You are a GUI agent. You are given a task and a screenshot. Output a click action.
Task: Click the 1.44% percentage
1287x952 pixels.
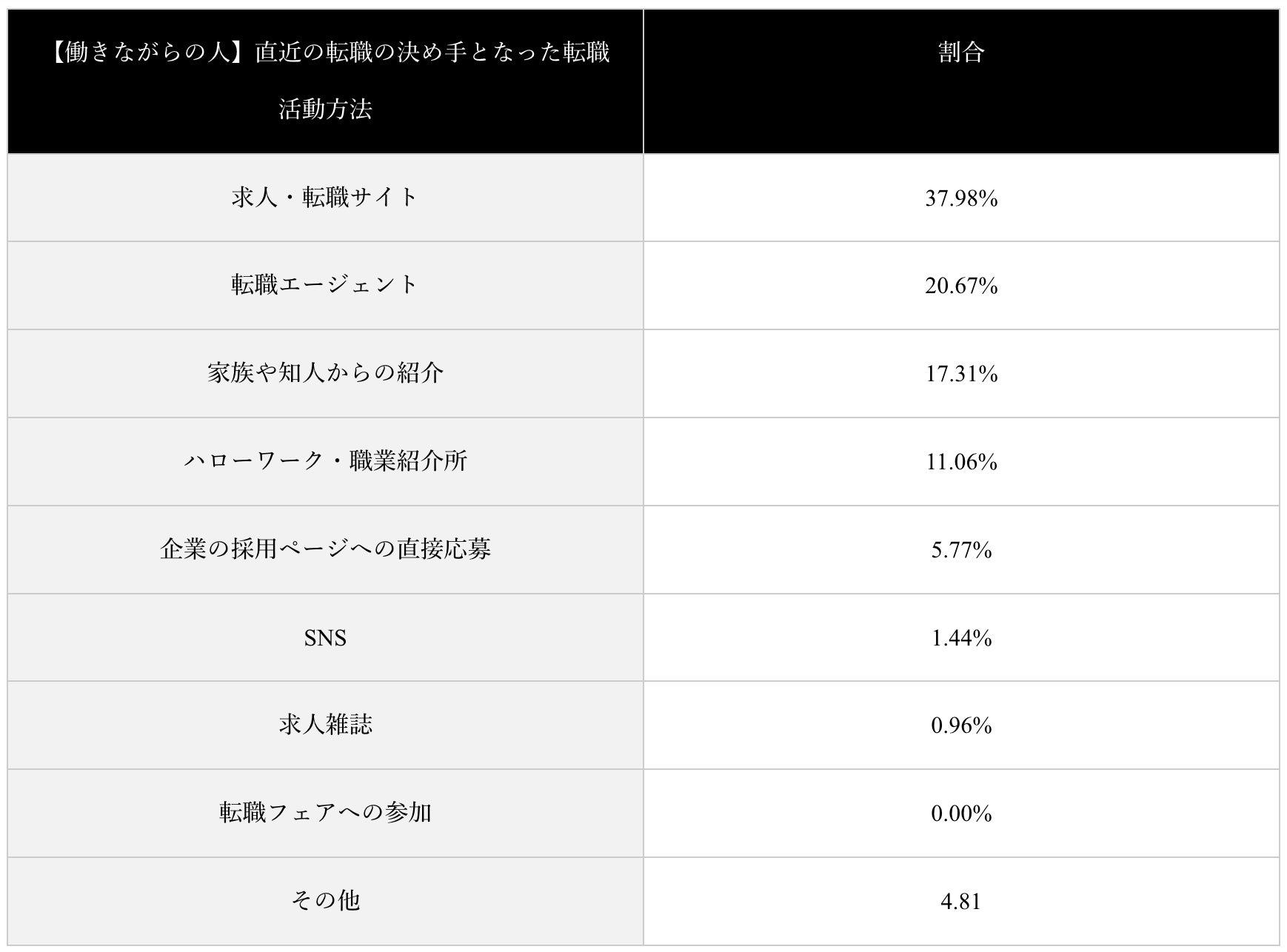pos(960,637)
